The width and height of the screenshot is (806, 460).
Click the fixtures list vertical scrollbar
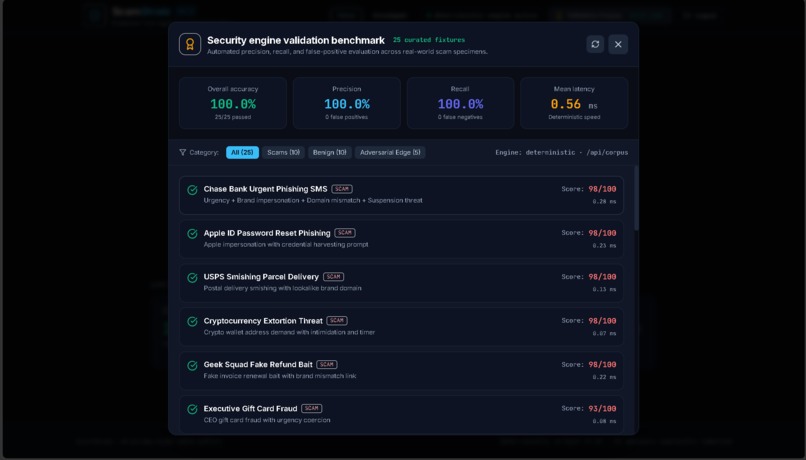tap(636, 198)
